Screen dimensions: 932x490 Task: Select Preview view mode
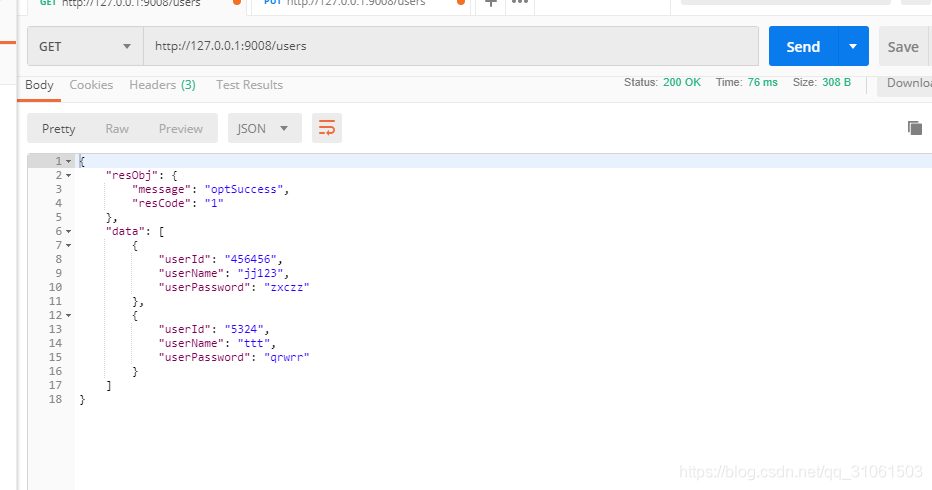point(181,128)
